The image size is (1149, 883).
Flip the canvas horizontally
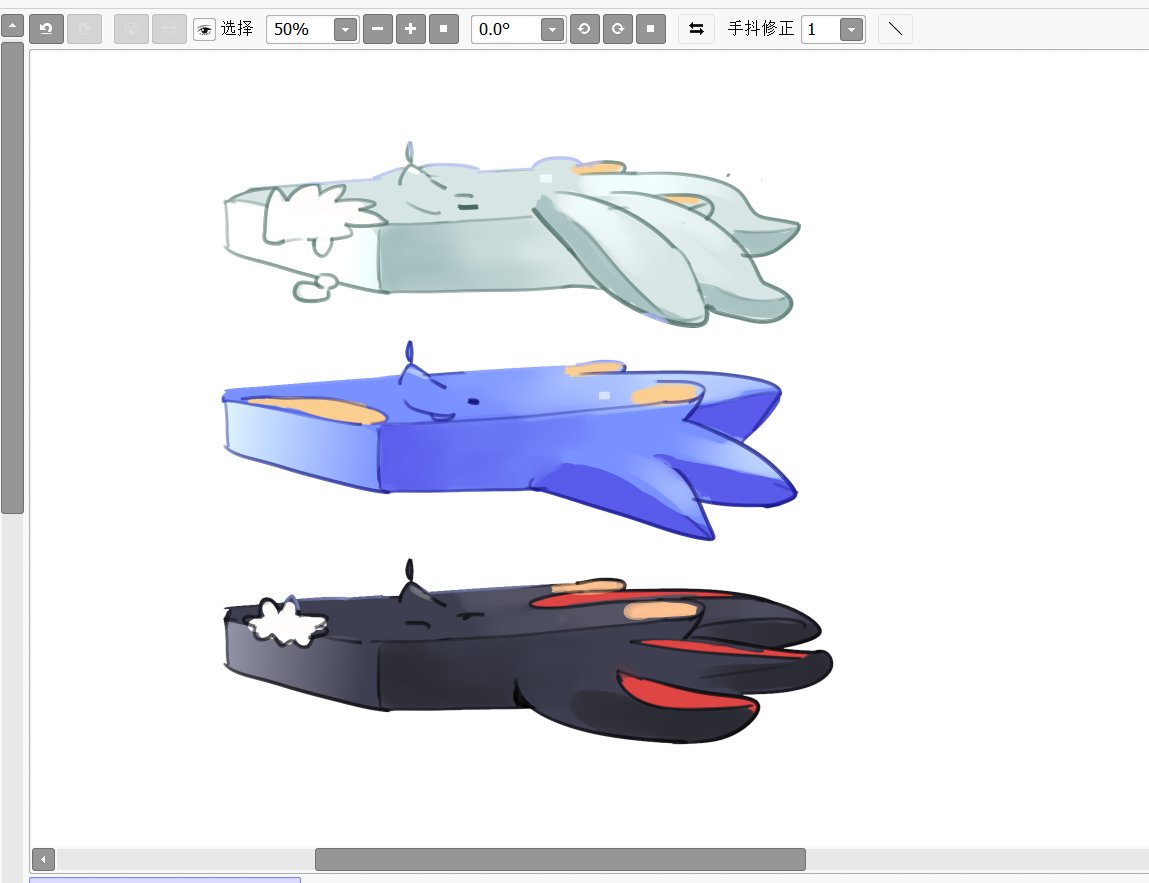[696, 29]
